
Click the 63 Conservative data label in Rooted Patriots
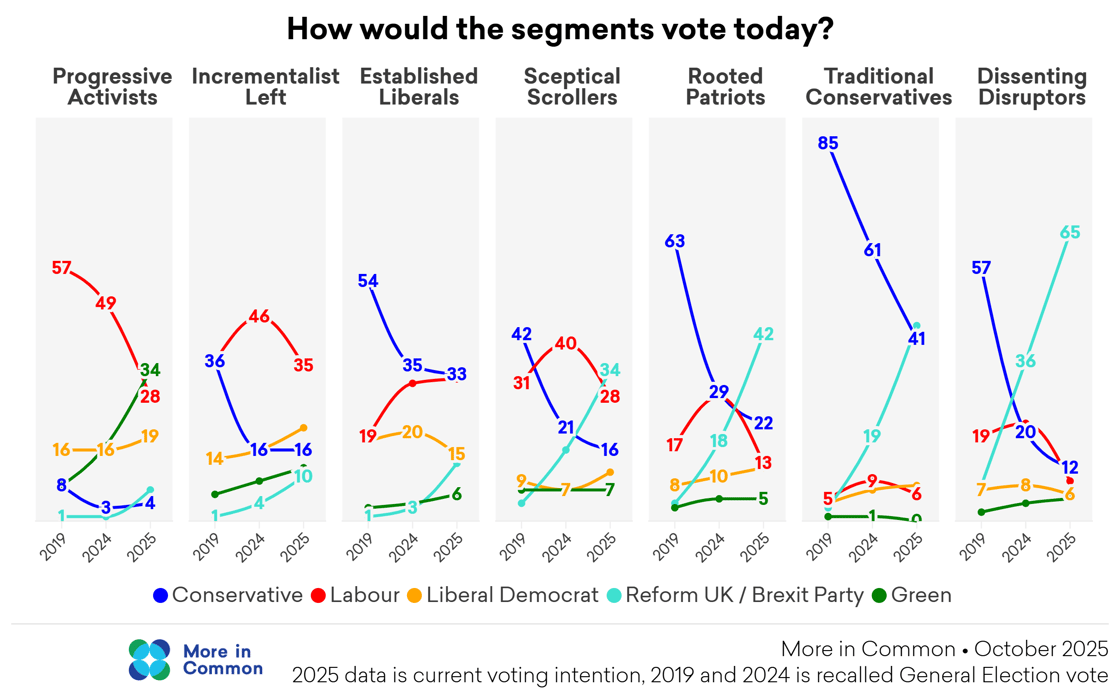(674, 241)
